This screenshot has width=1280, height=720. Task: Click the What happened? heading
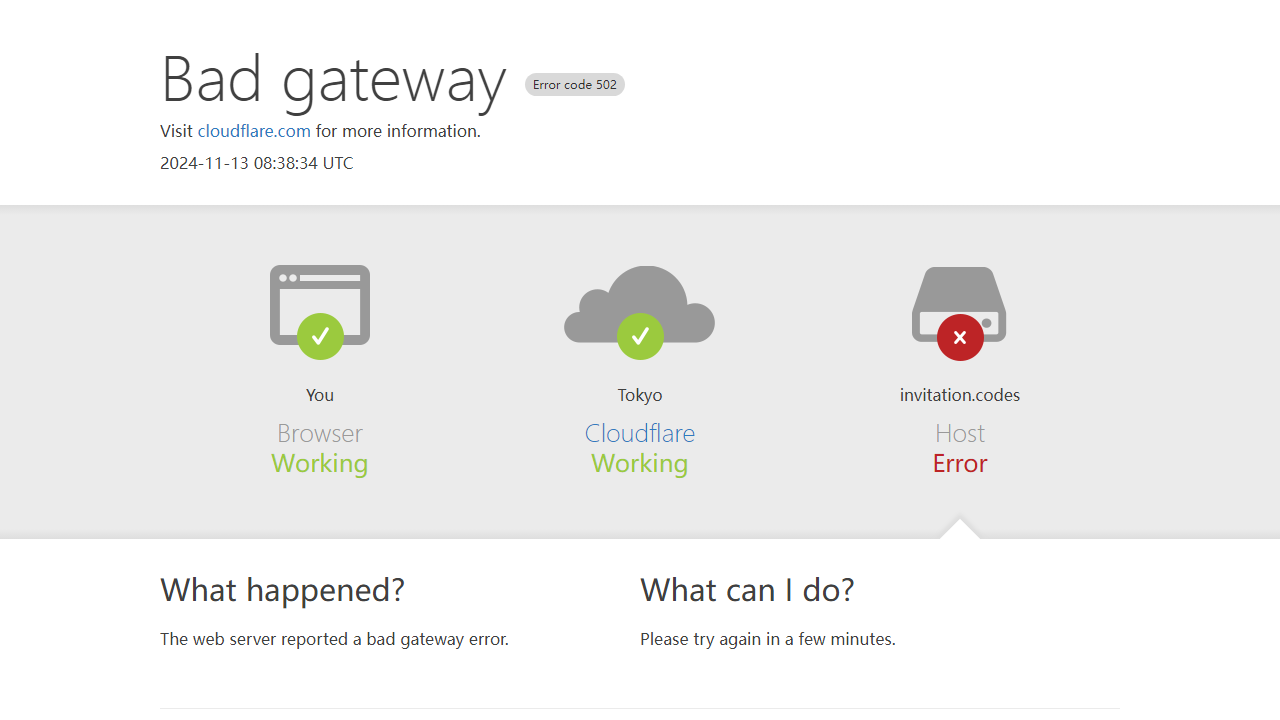[282, 590]
